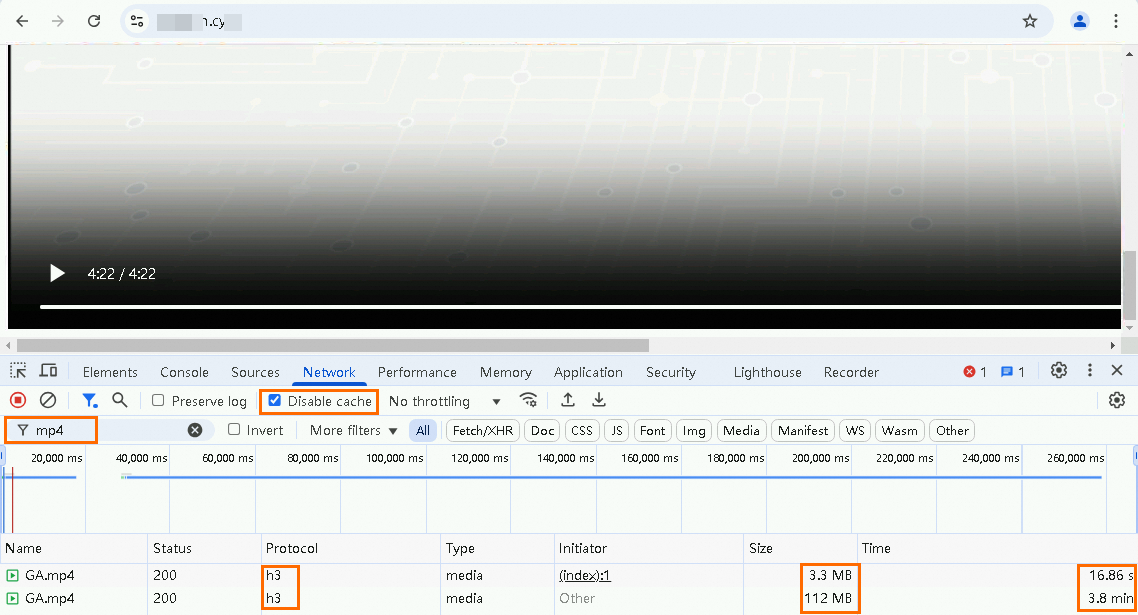Image resolution: width=1138 pixels, height=615 pixels.
Task: Go forward in the browser
Action: click(x=58, y=21)
